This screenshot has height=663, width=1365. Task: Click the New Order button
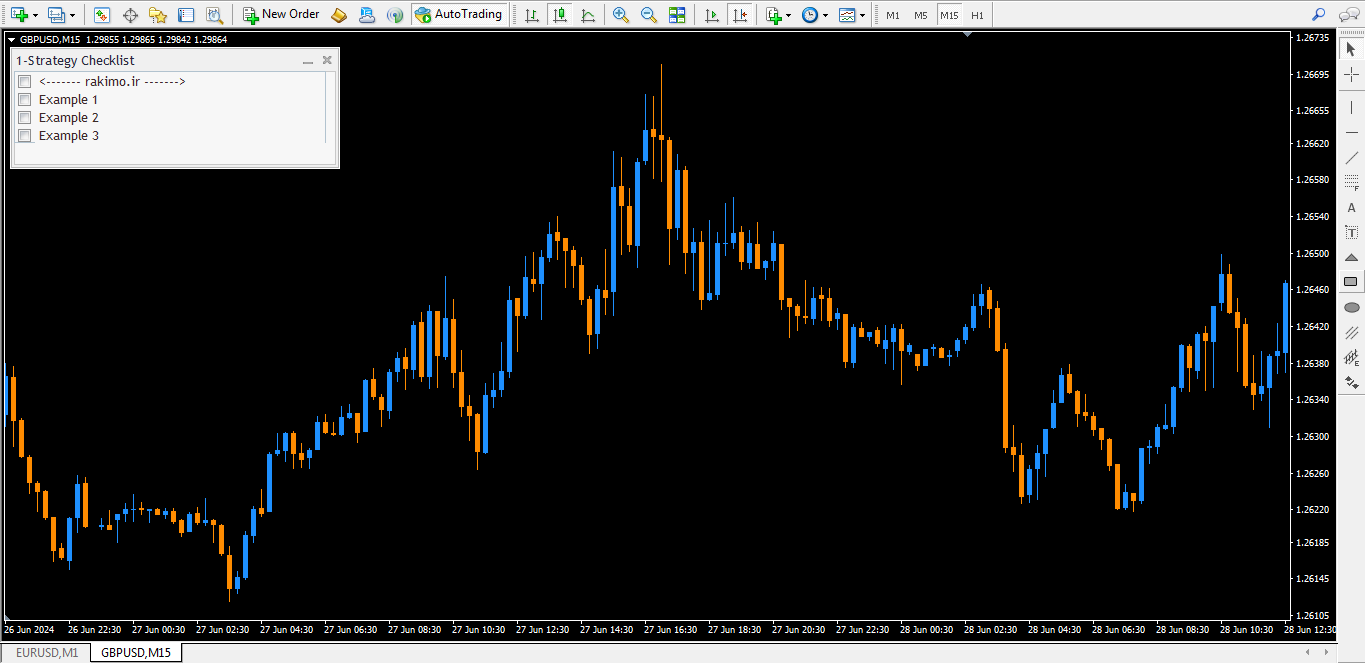click(x=281, y=15)
